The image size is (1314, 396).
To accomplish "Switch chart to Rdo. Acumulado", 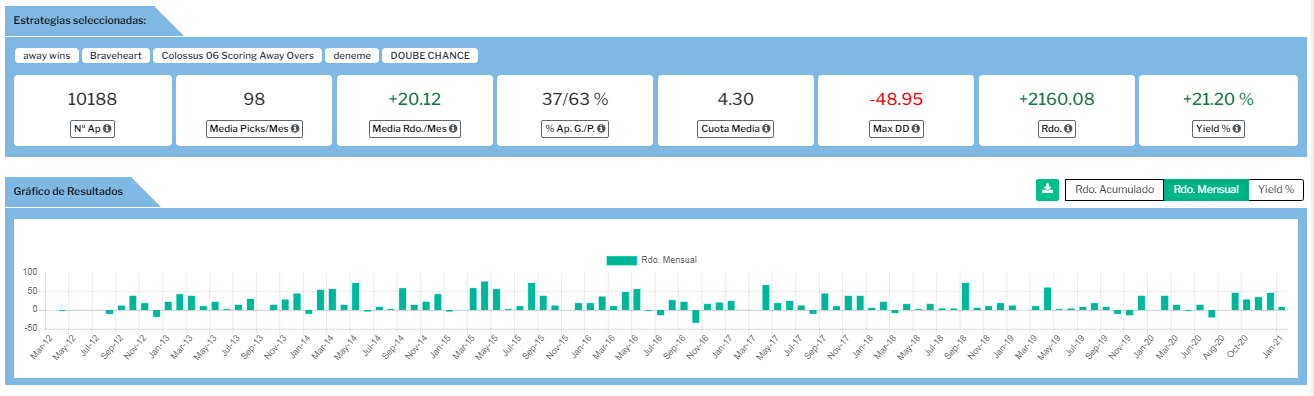I will pos(1114,189).
